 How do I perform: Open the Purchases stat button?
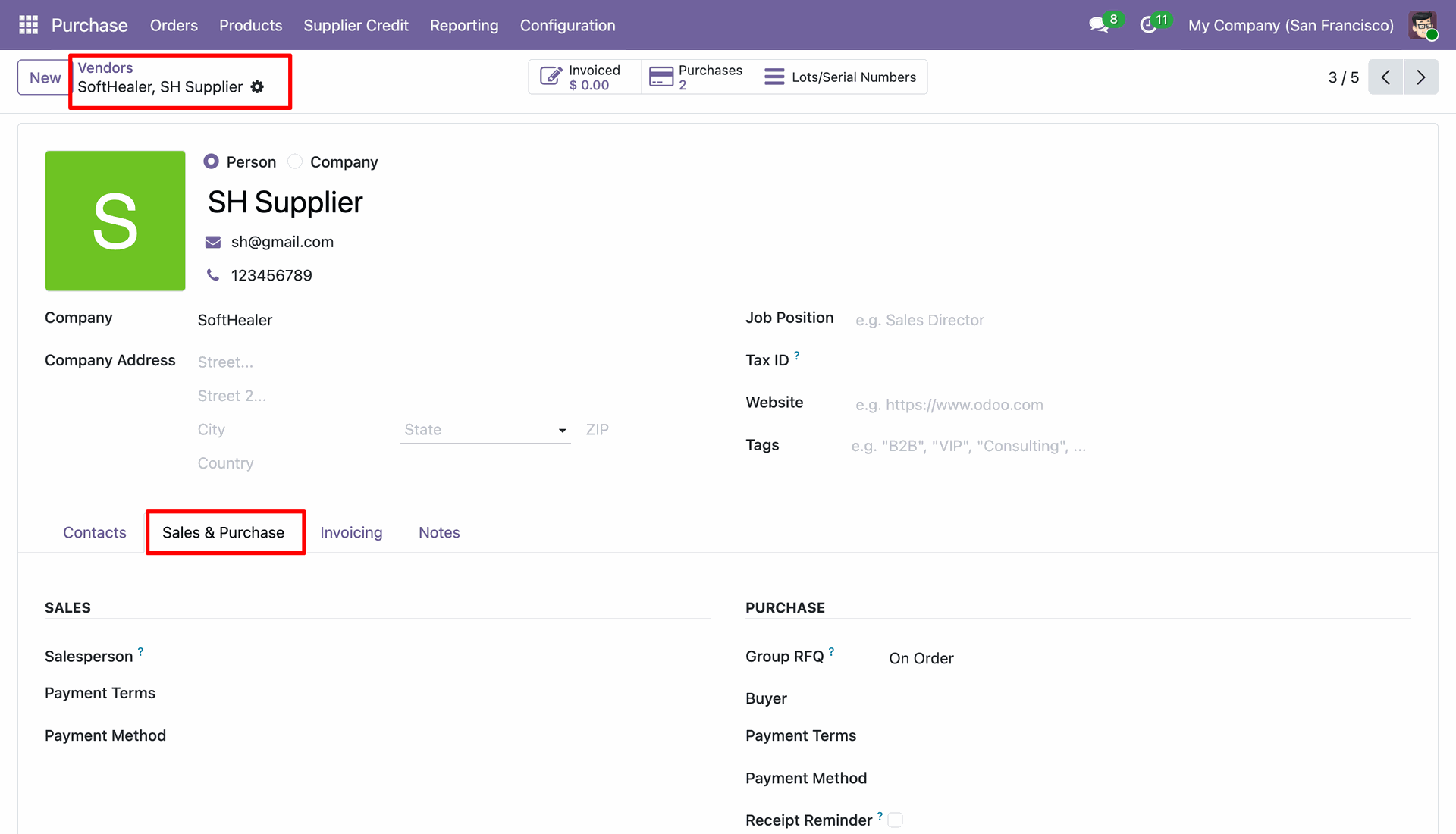[698, 77]
